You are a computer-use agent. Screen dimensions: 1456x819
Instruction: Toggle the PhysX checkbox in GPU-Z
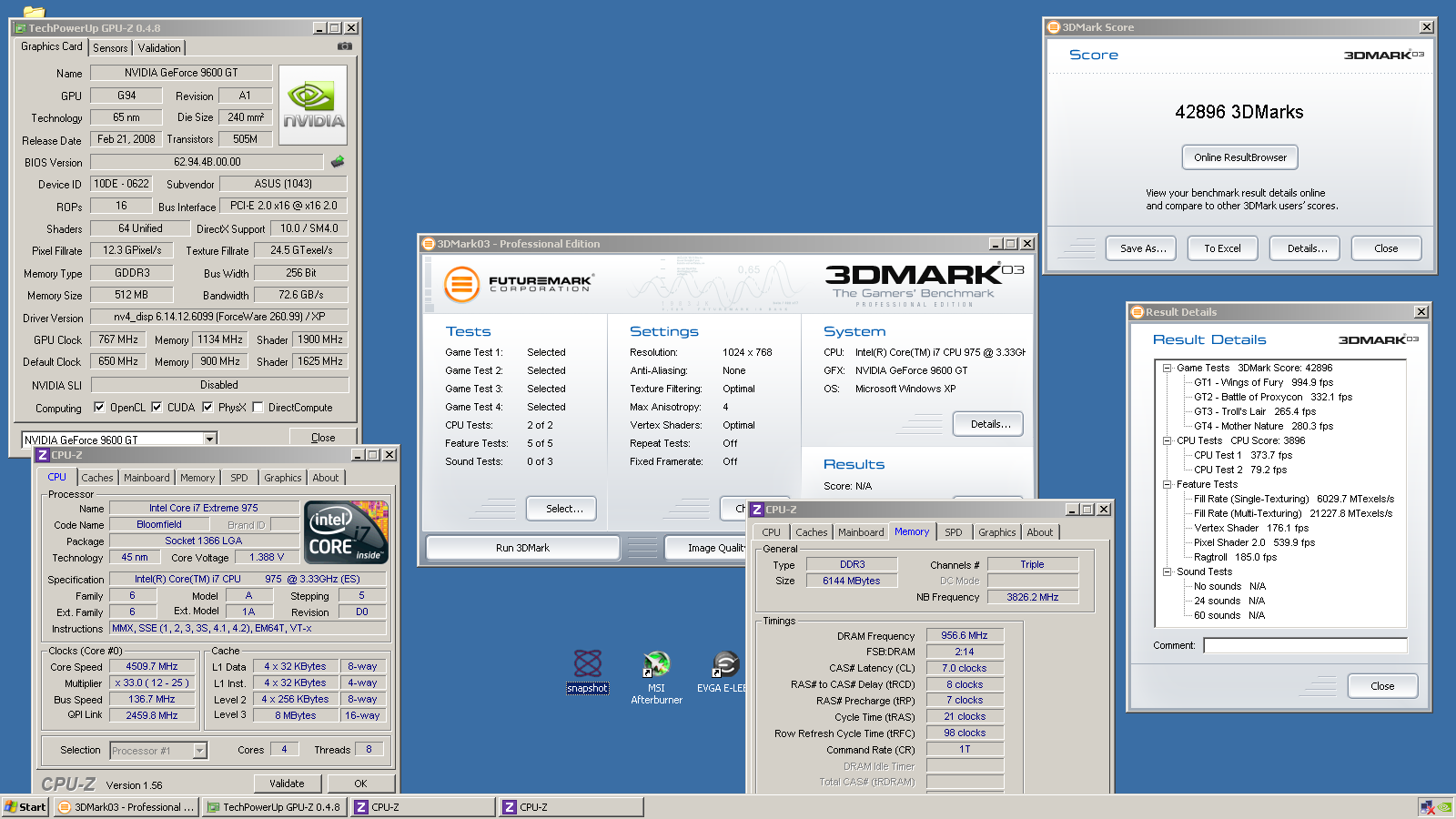click(207, 407)
